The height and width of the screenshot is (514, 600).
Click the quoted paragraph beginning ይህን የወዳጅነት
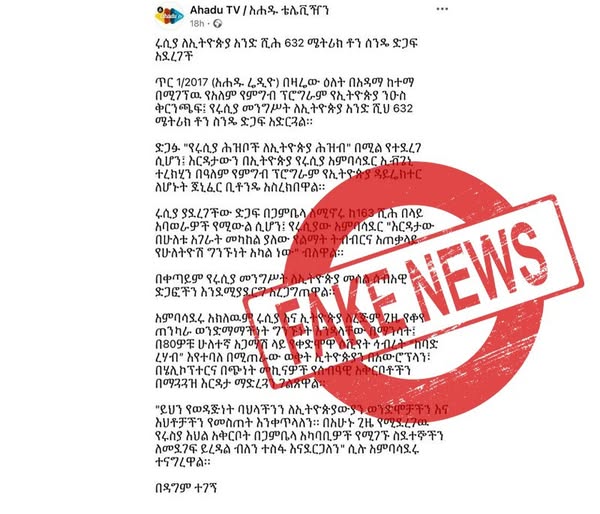pyautogui.click(x=301, y=436)
